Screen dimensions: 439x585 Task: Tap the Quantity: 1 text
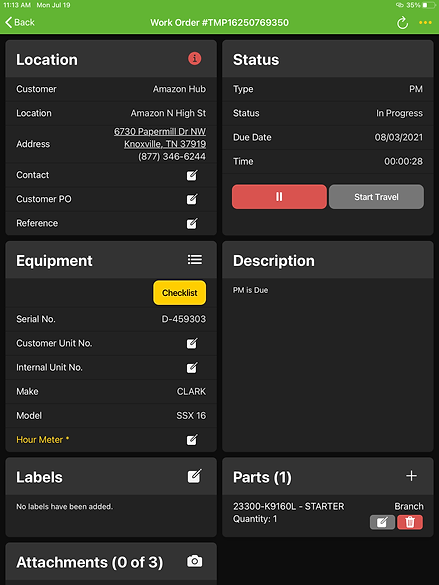coord(255,519)
